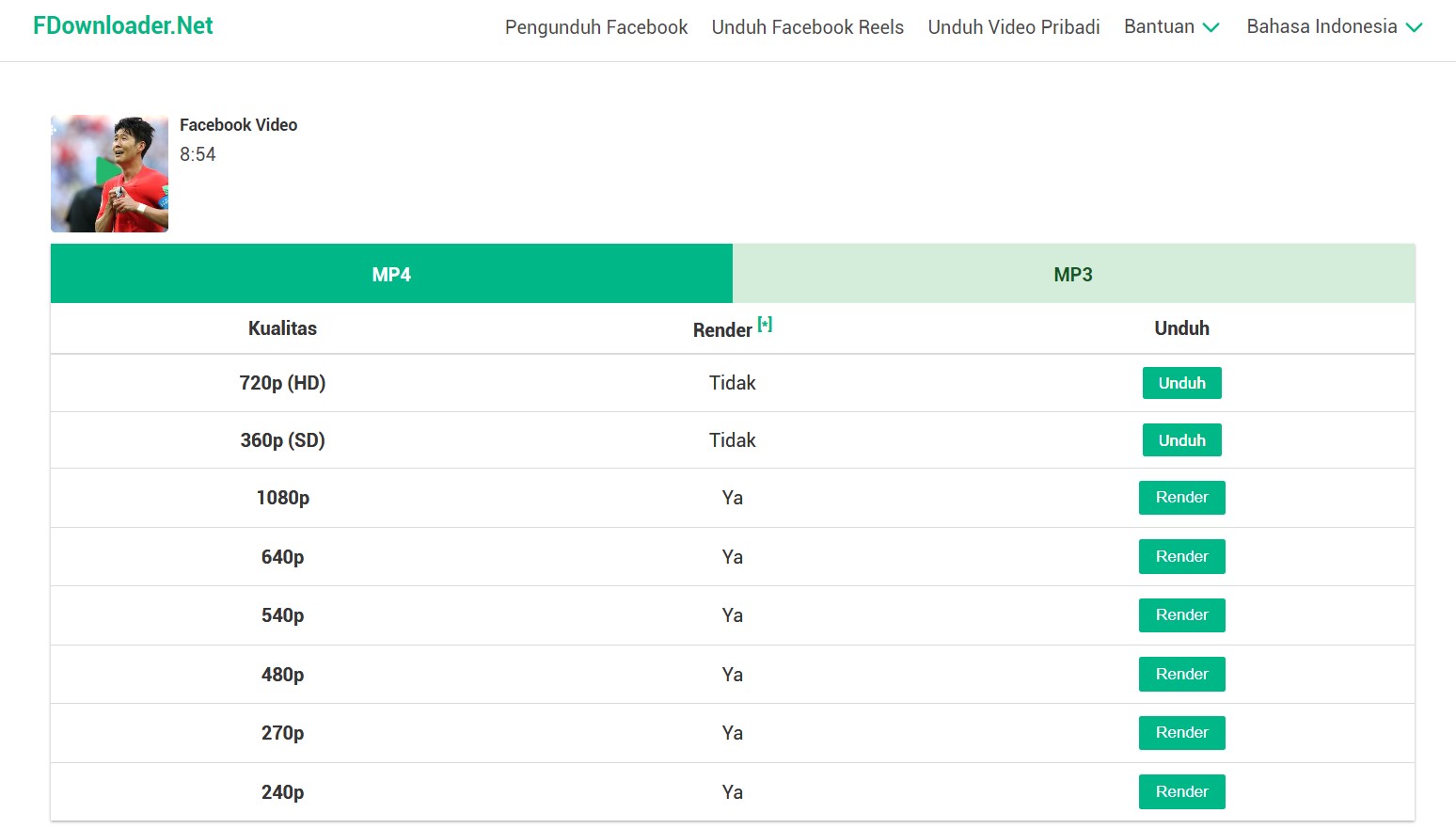Open the Unduh Video Pribadi link

[1014, 27]
